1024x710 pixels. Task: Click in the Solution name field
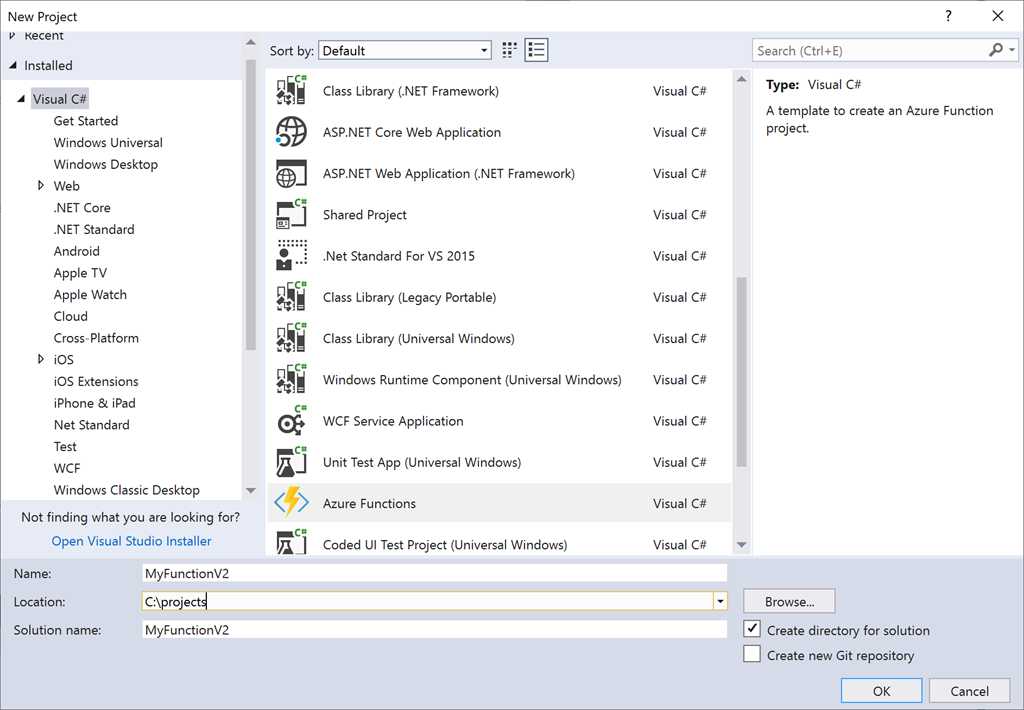434,630
